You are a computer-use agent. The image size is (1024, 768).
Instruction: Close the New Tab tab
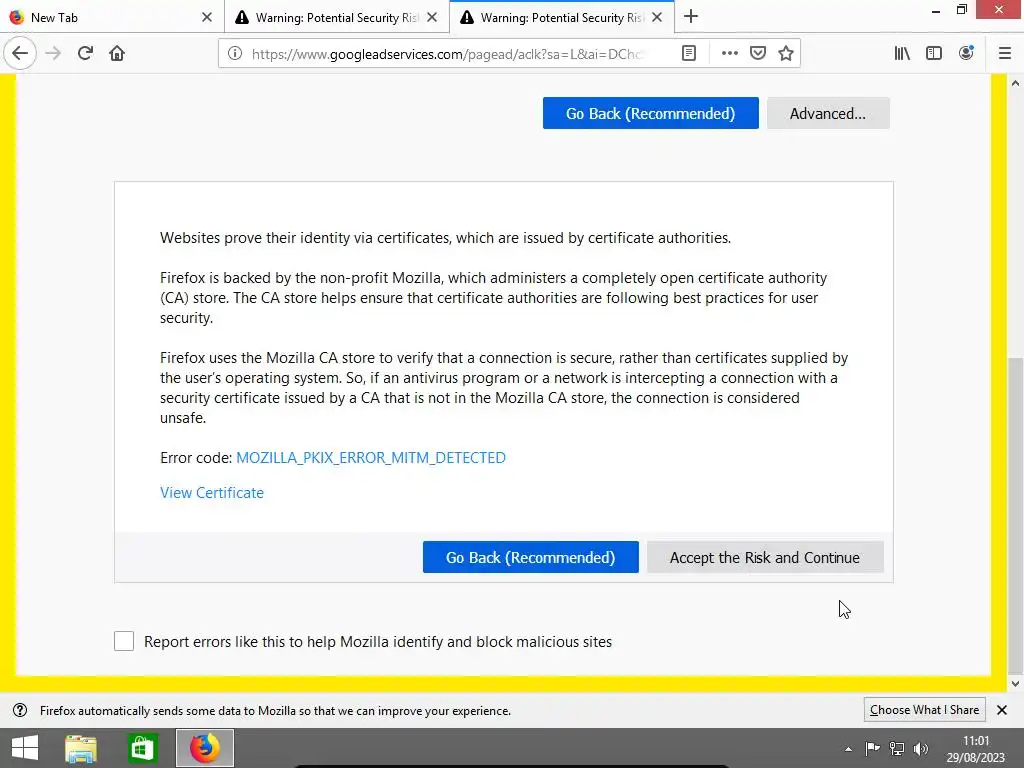[x=207, y=17]
